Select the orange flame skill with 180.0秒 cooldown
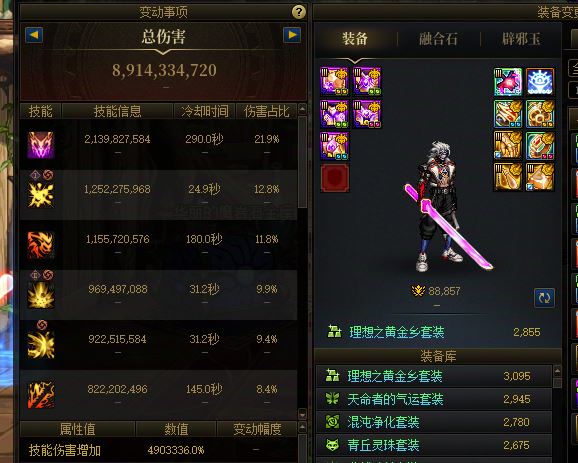The image size is (578, 463). pyautogui.click(x=41, y=245)
